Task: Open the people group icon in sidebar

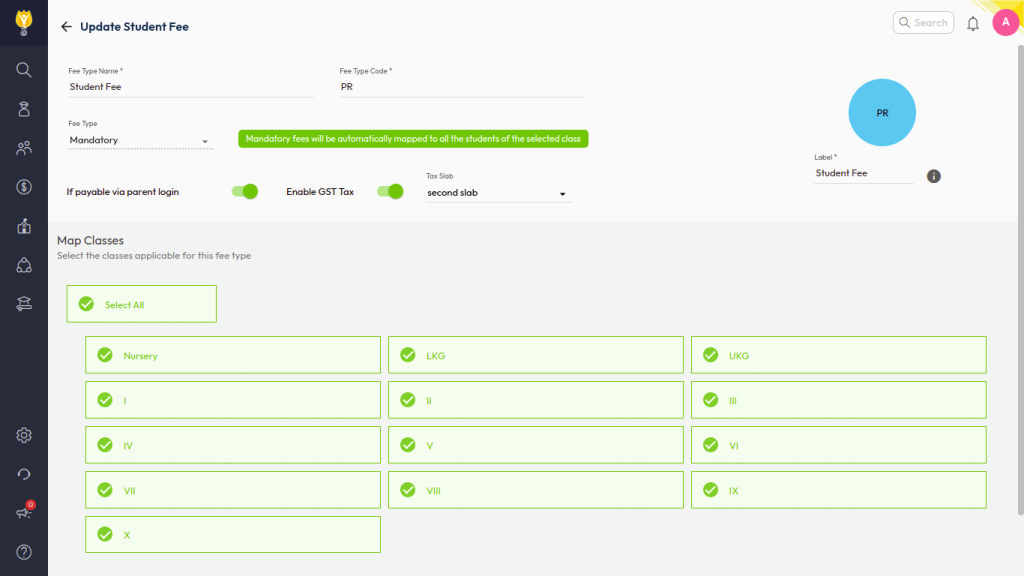Action: 24,148
